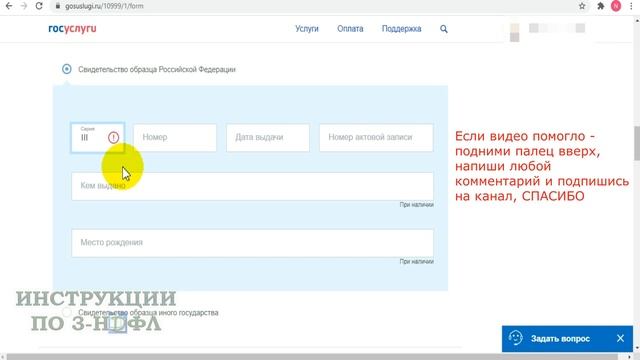Open the Задать вопрос chat button
This screenshot has height=360, width=640.
click(560, 338)
